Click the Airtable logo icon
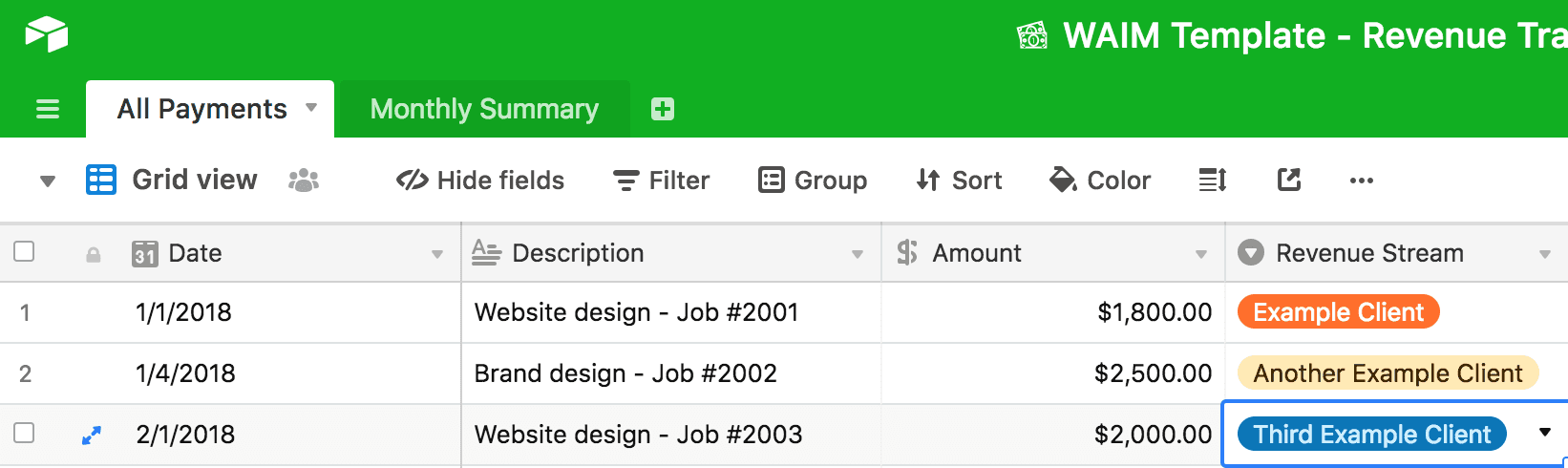Image resolution: width=1568 pixels, height=468 pixels. coord(46,34)
